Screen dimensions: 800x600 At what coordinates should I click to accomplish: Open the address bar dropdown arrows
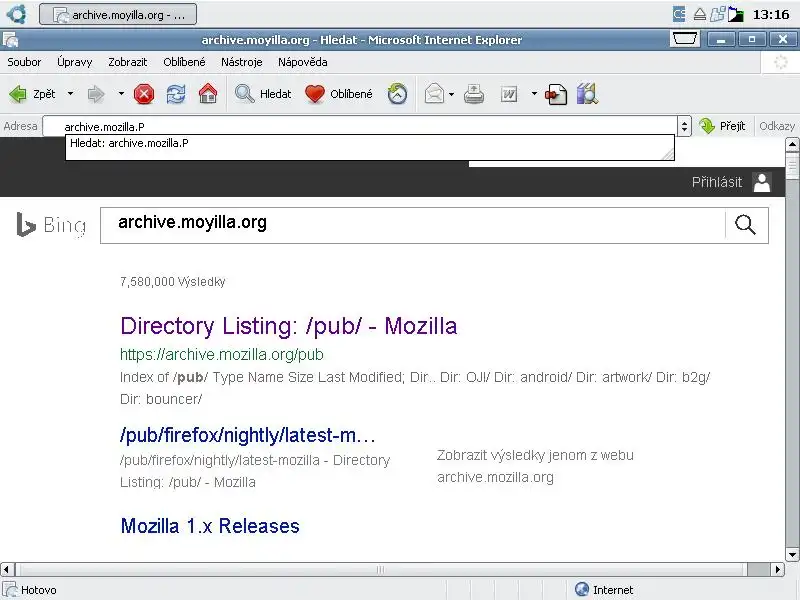(684, 126)
